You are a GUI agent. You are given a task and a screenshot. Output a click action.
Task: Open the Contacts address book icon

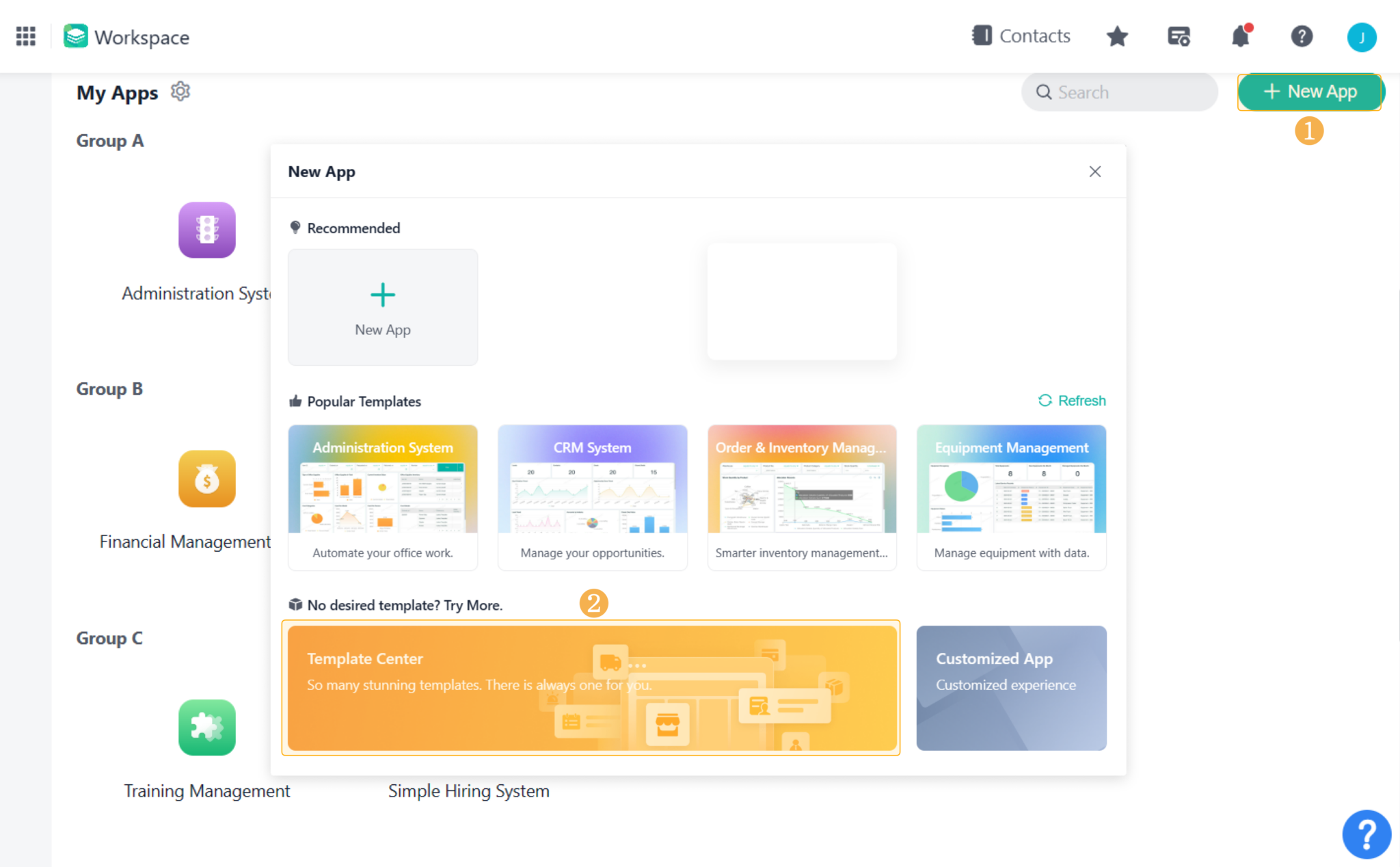pyautogui.click(x=982, y=36)
